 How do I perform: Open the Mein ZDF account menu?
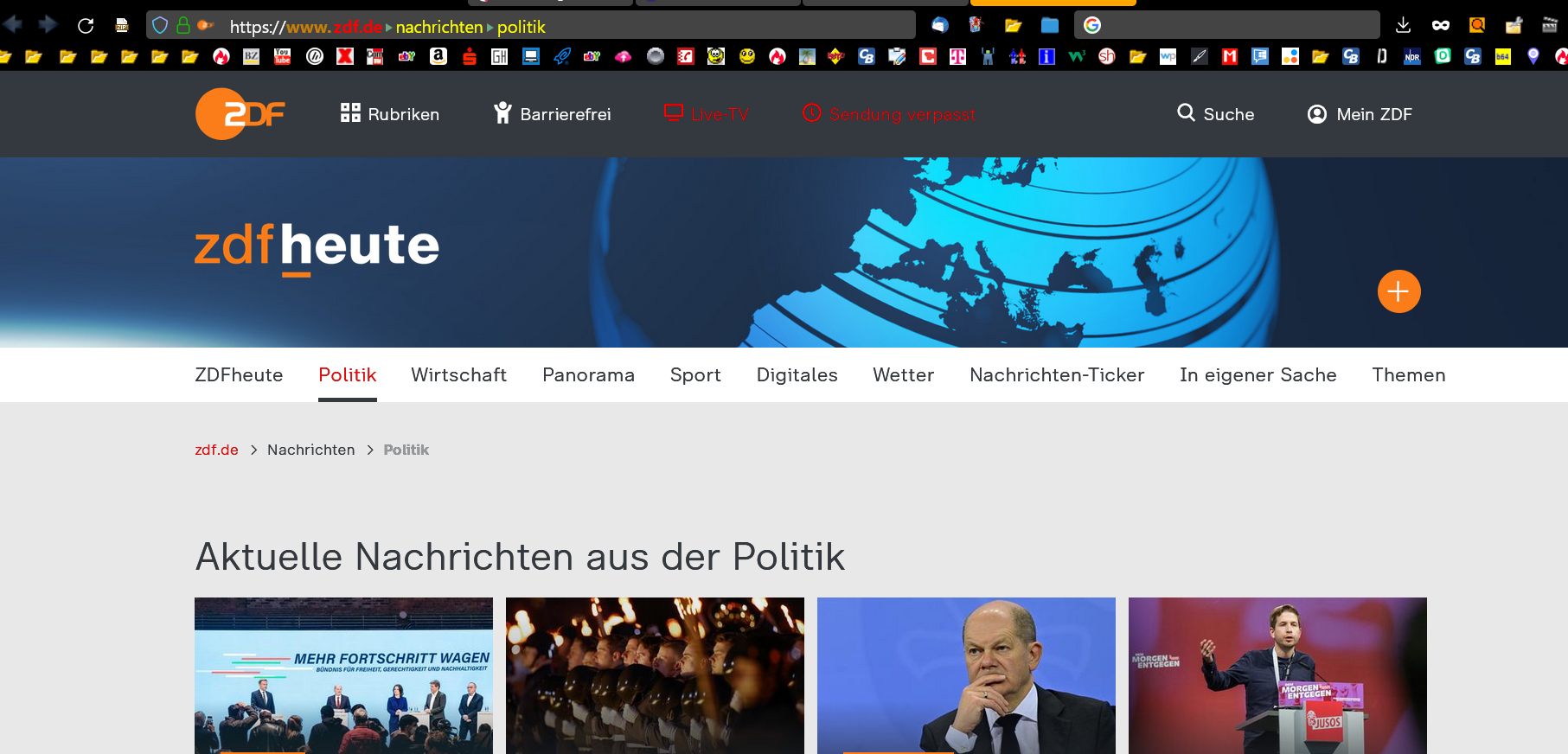pyautogui.click(x=1360, y=114)
